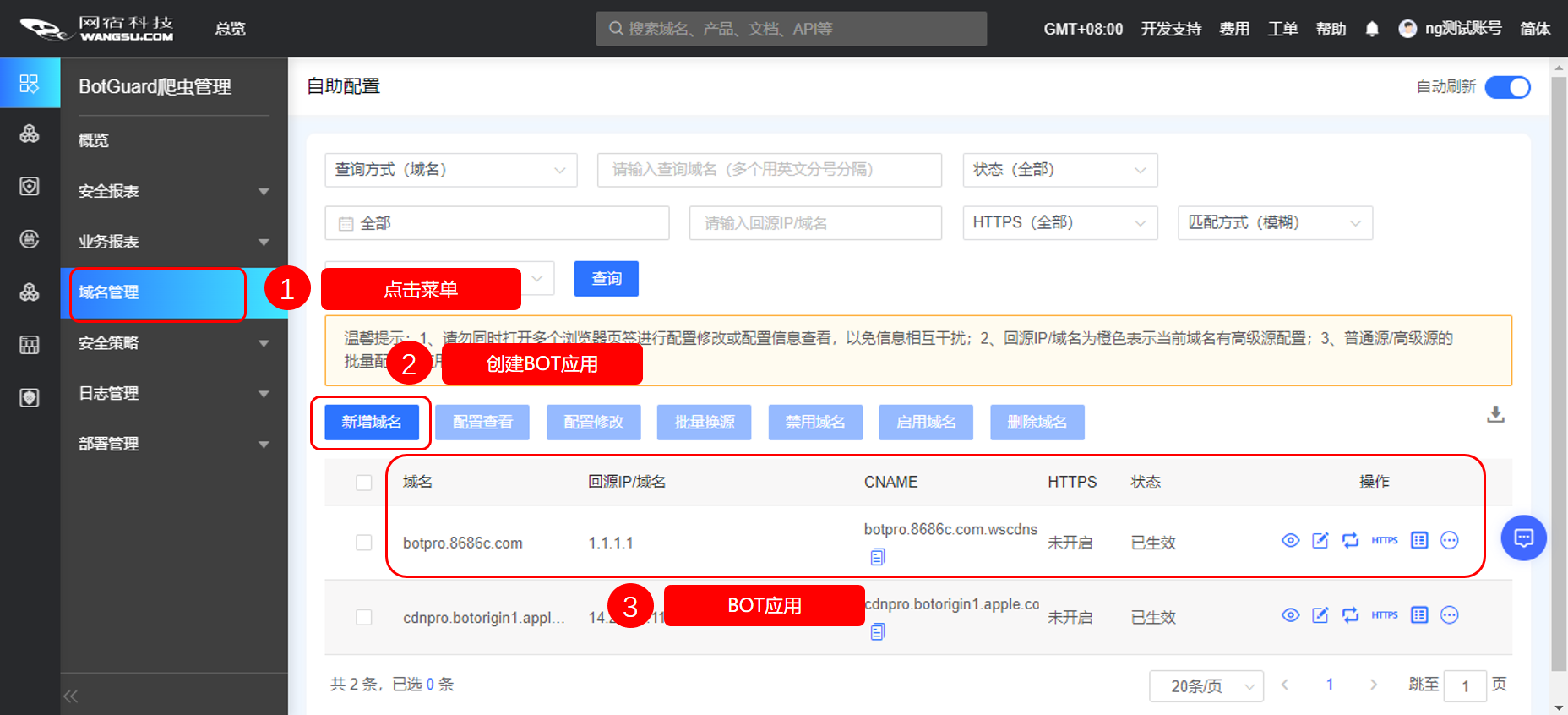
Task: Click the Wangsu logo in header
Action: [96, 29]
